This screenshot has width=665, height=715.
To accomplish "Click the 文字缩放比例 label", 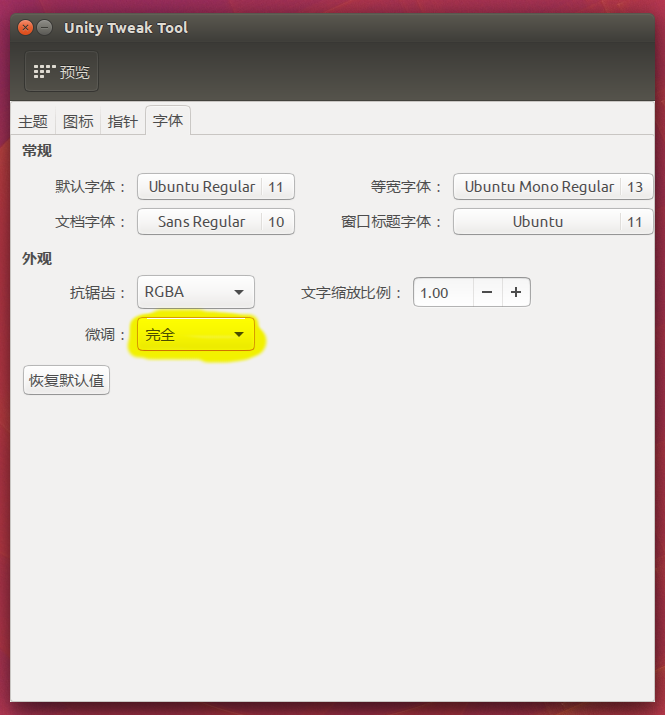I will point(351,292).
